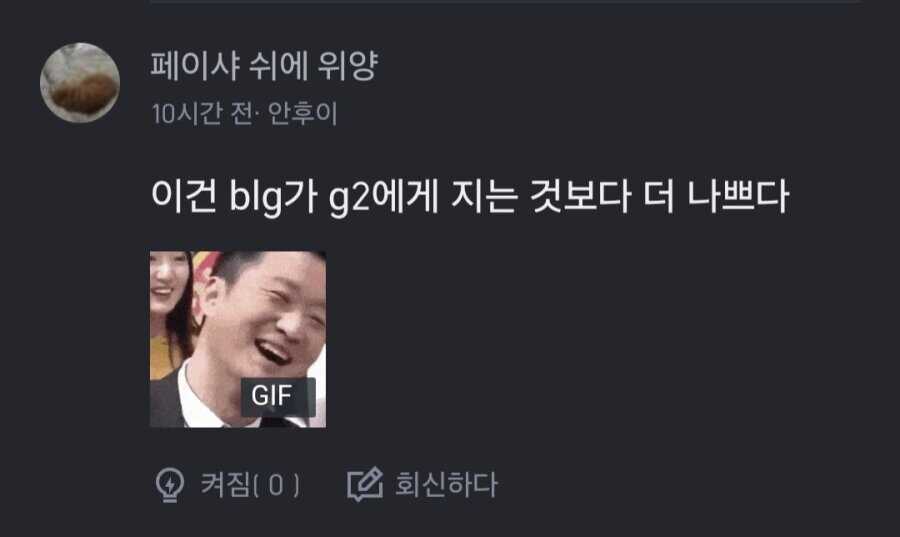The image size is (900, 537).
Task: Click the GIF badge on the thumbnail
Action: click(x=278, y=396)
